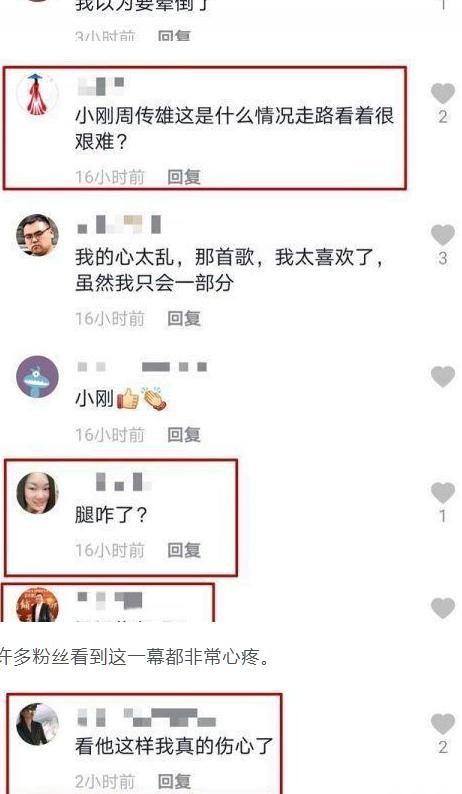462x794 pixels.
Task: Reply to the 看他这样我真的伤心了 comment
Action: tap(174, 781)
